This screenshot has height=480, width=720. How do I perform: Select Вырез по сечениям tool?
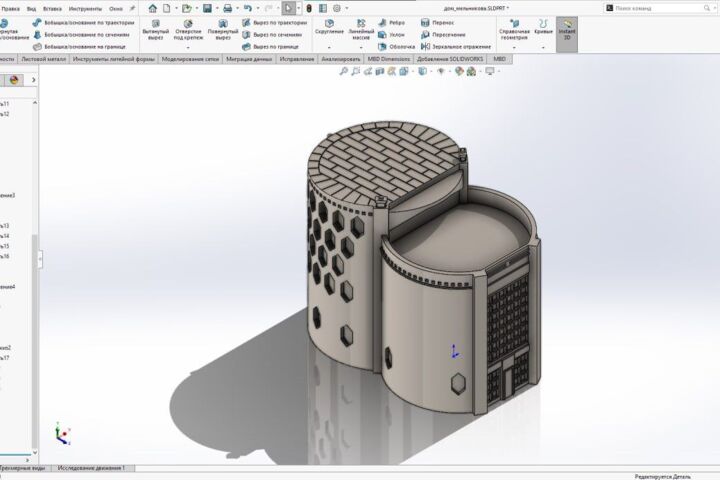[x=272, y=34]
